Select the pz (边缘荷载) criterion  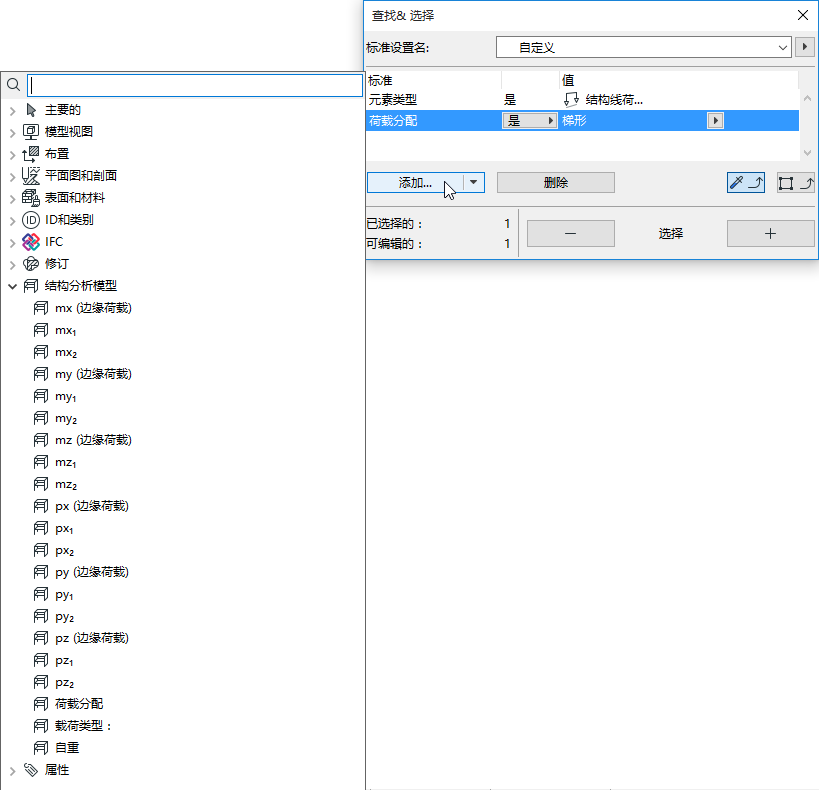point(92,638)
